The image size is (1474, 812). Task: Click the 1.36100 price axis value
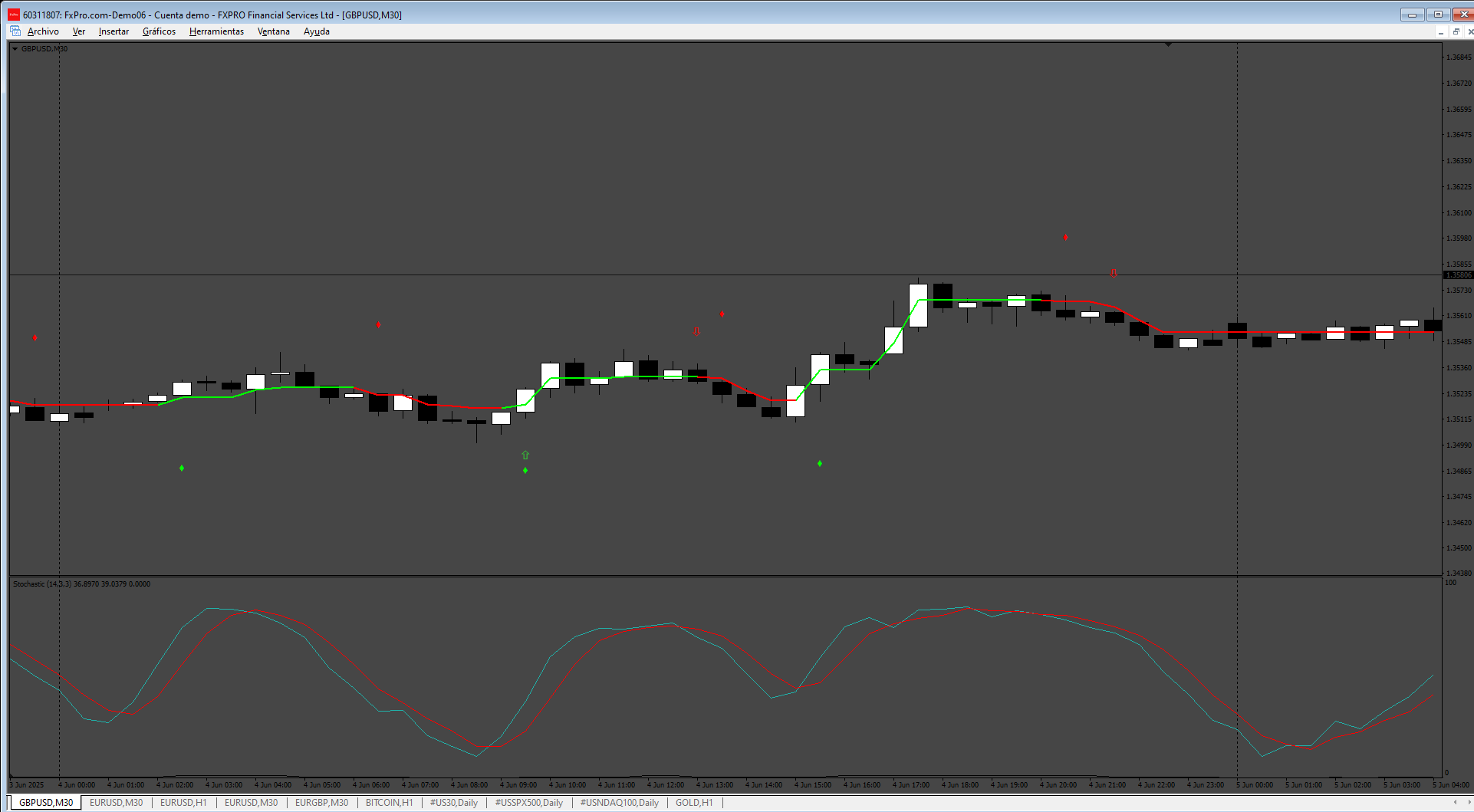click(x=1459, y=213)
